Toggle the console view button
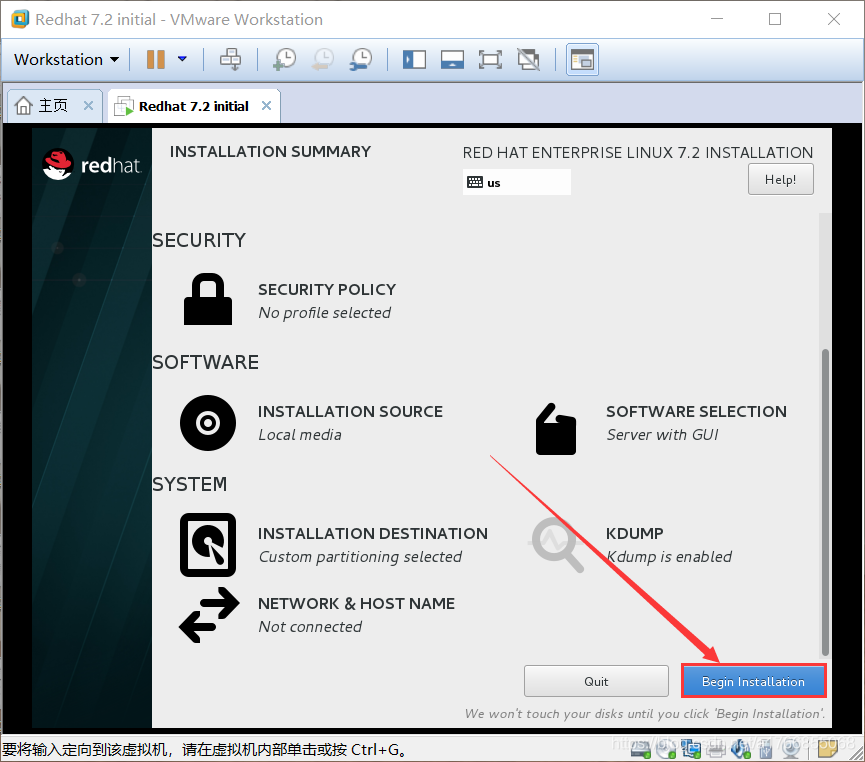This screenshot has height=762, width=865. click(583, 59)
